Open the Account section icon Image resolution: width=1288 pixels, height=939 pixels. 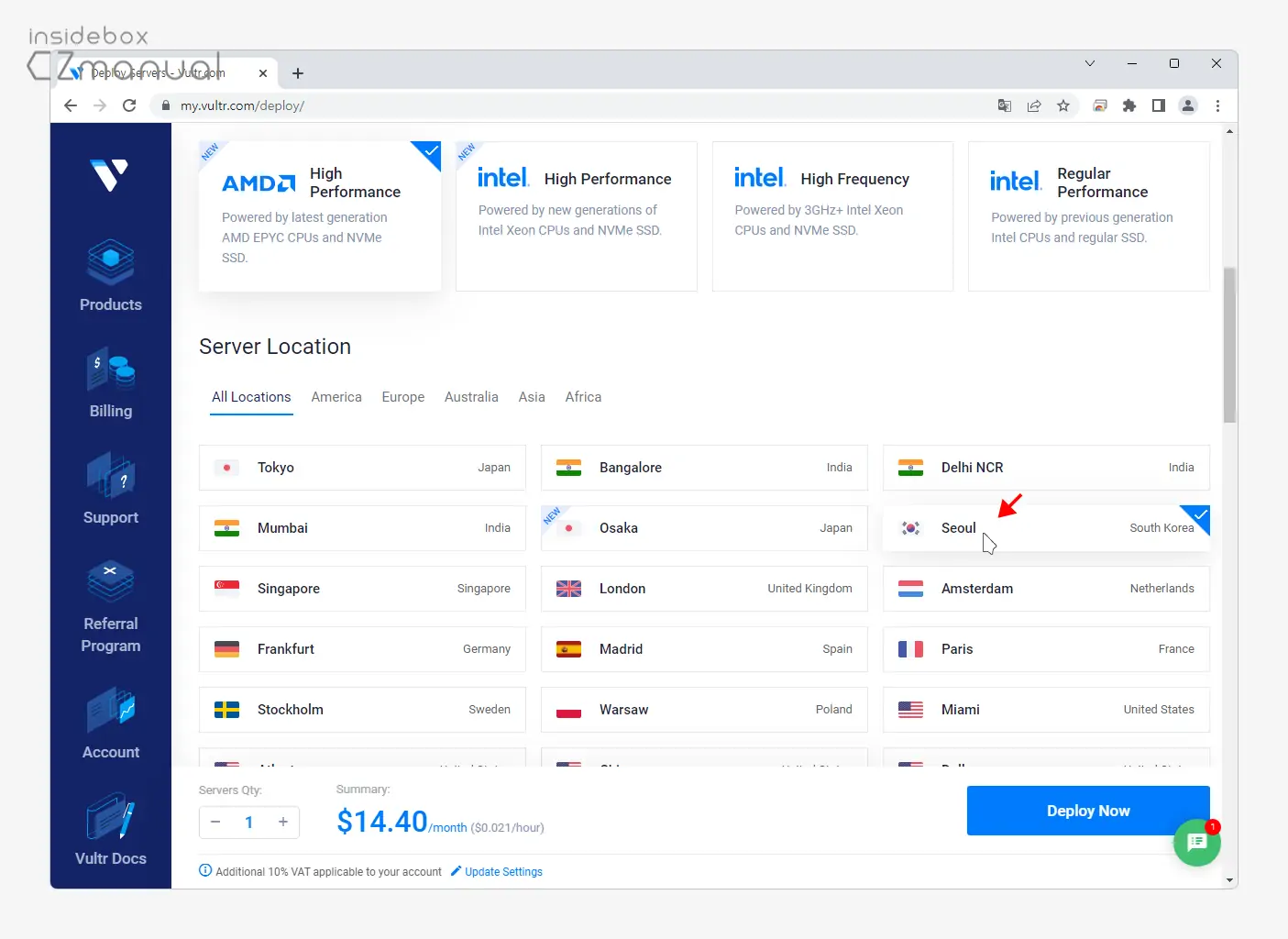(111, 711)
